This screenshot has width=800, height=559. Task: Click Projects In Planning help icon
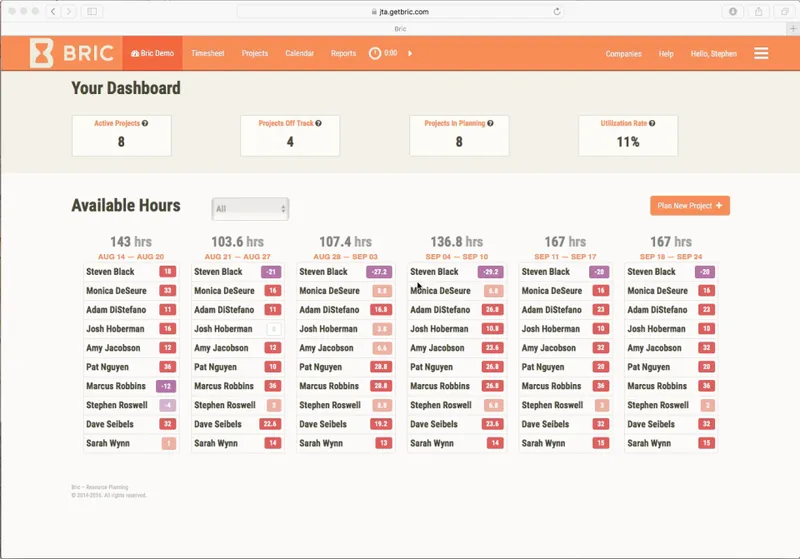490,123
